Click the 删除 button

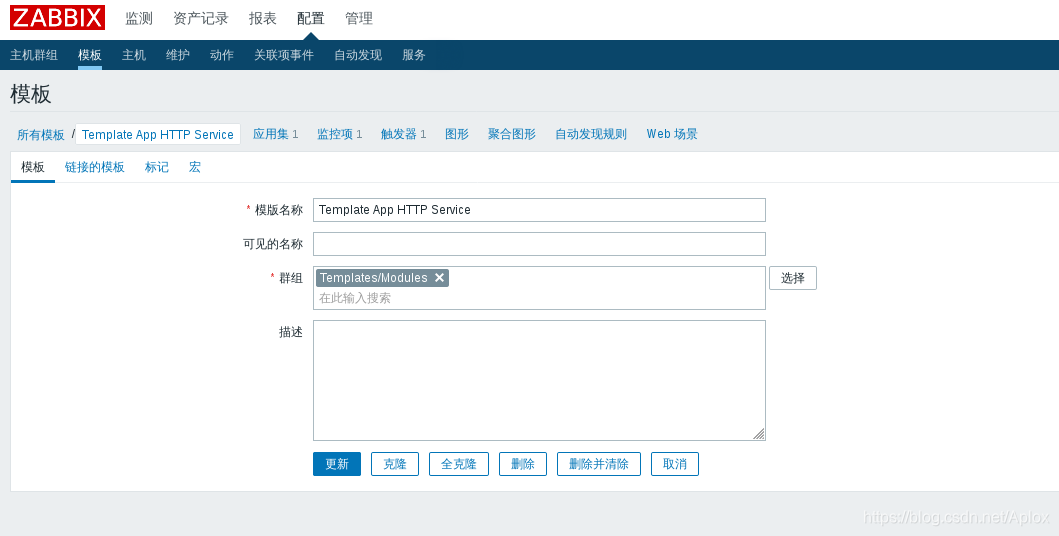point(523,464)
